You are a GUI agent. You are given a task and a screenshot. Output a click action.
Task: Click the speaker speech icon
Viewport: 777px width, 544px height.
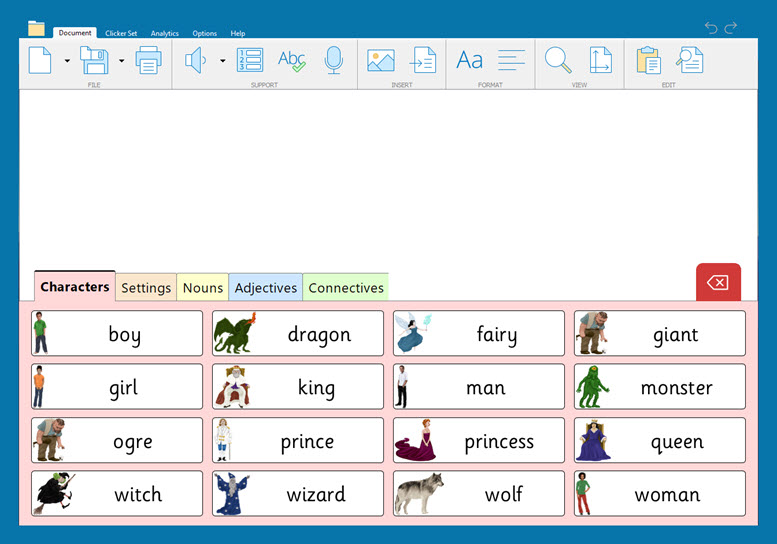point(196,60)
